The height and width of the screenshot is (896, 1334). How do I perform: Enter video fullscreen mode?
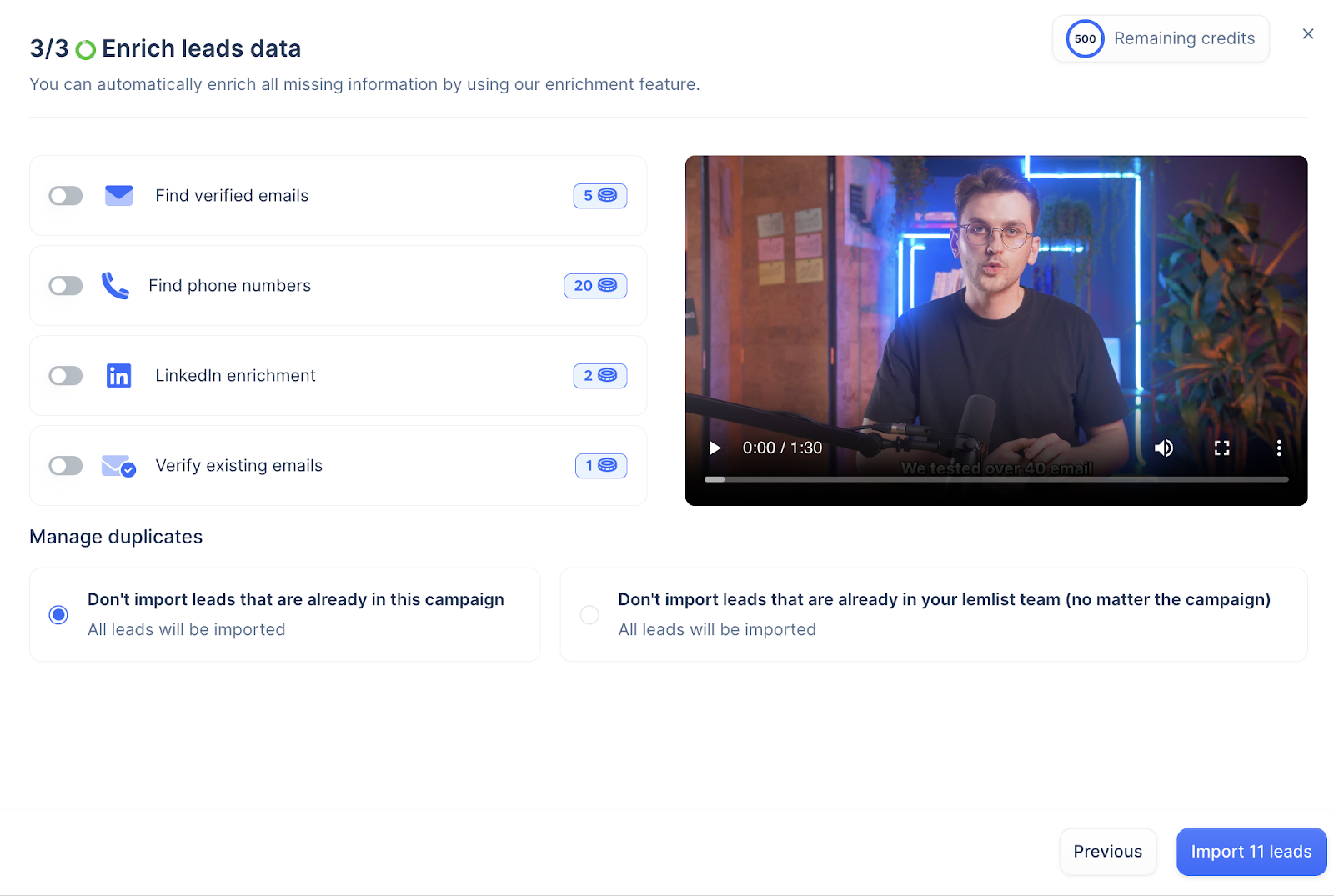[1221, 448]
